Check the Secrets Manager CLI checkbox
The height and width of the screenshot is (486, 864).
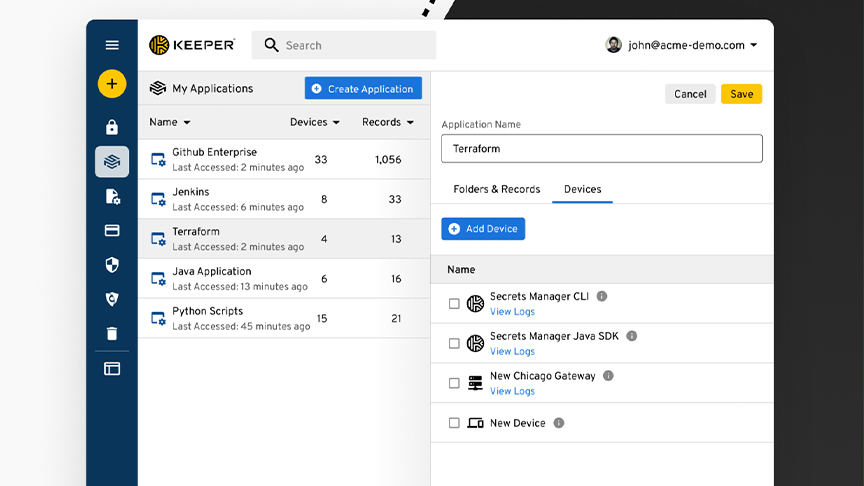pyautogui.click(x=454, y=304)
